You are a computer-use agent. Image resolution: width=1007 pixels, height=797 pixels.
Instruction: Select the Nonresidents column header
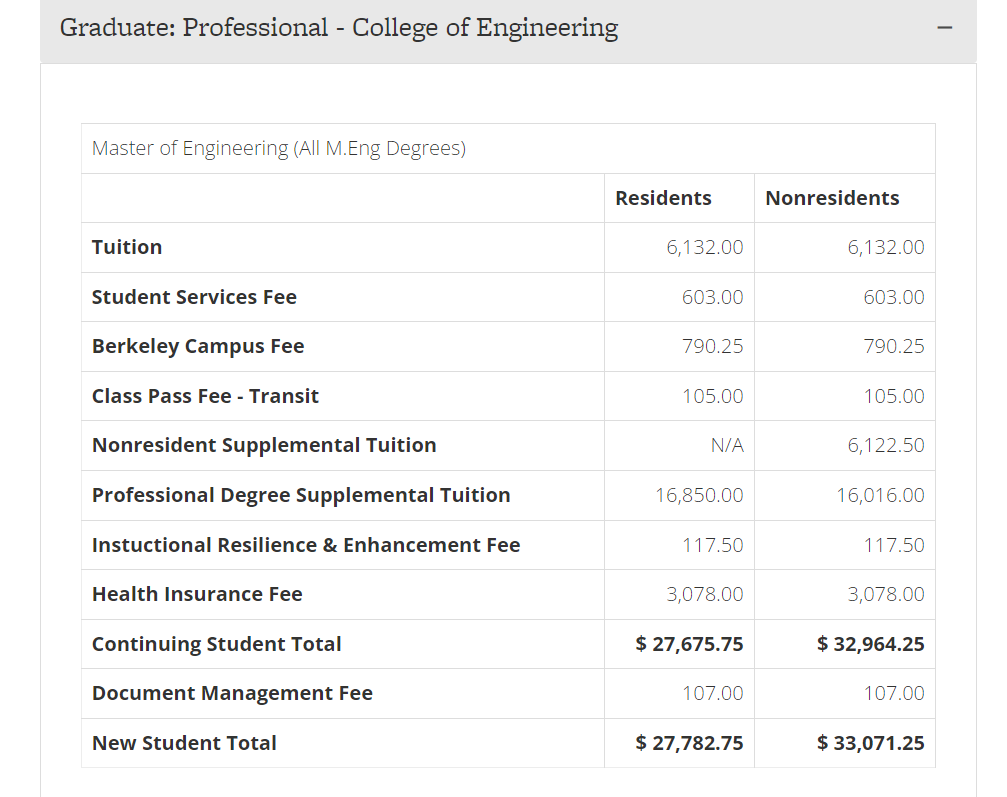(832, 198)
